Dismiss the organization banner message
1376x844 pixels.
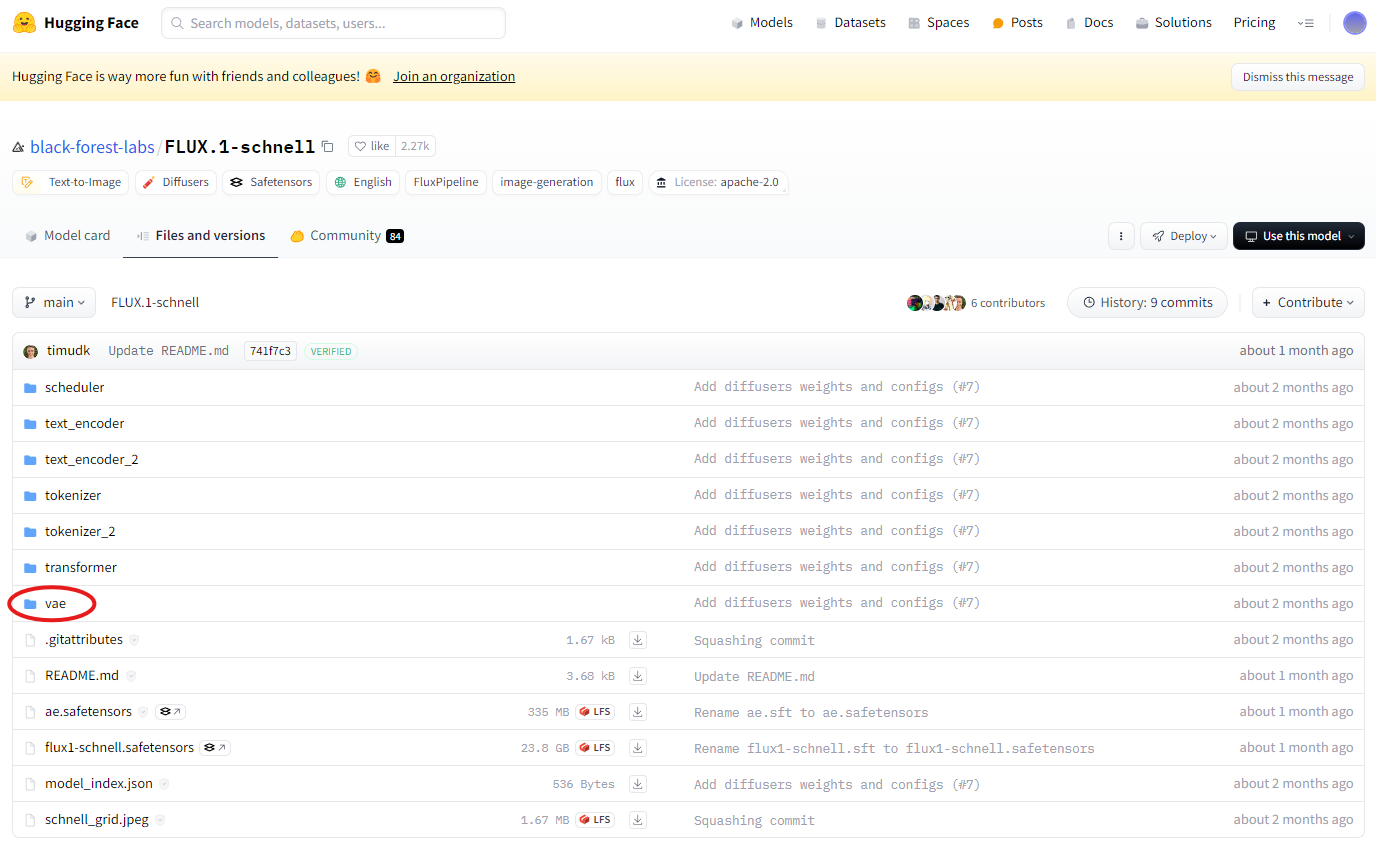(x=1298, y=77)
